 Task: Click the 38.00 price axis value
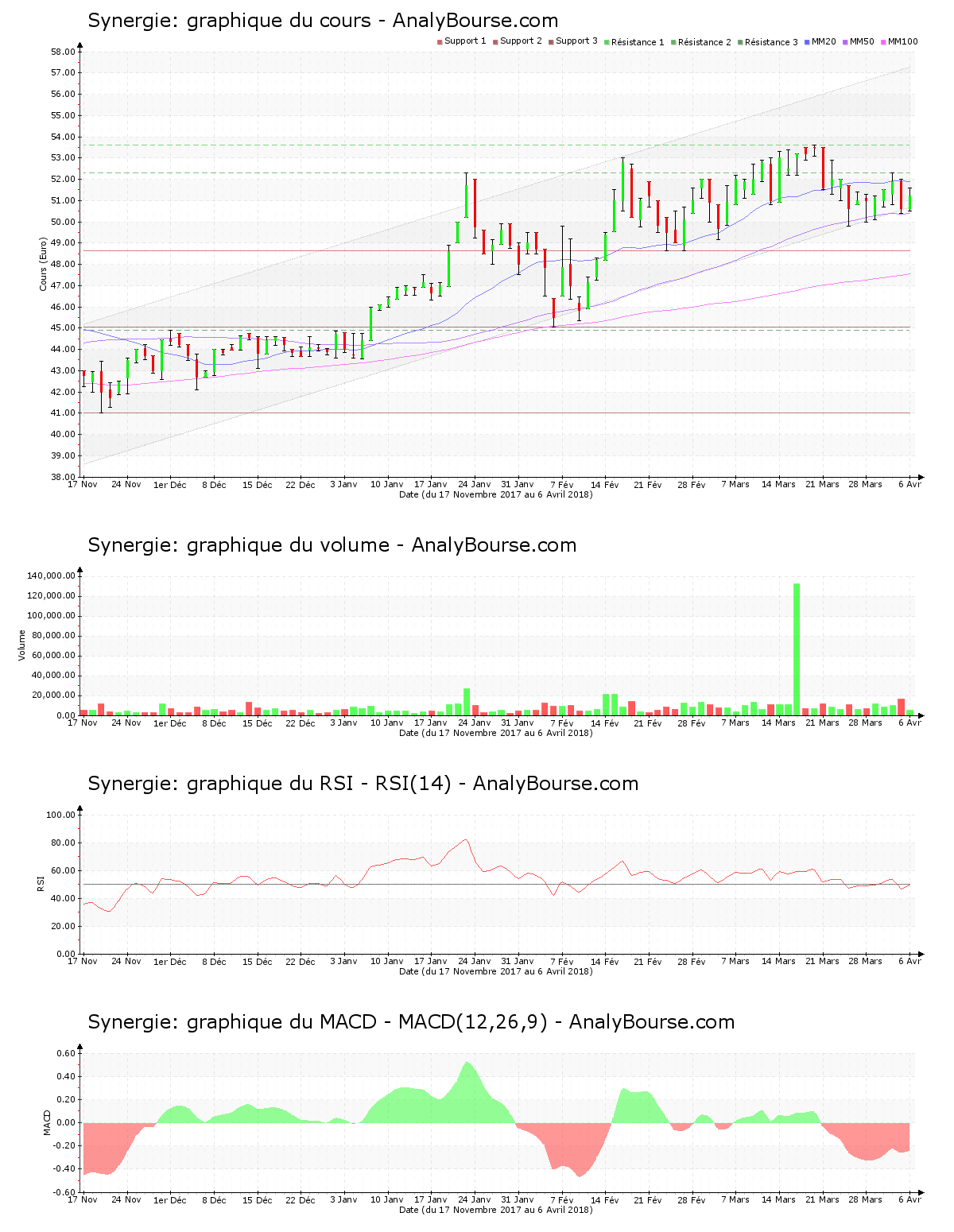tap(63, 477)
